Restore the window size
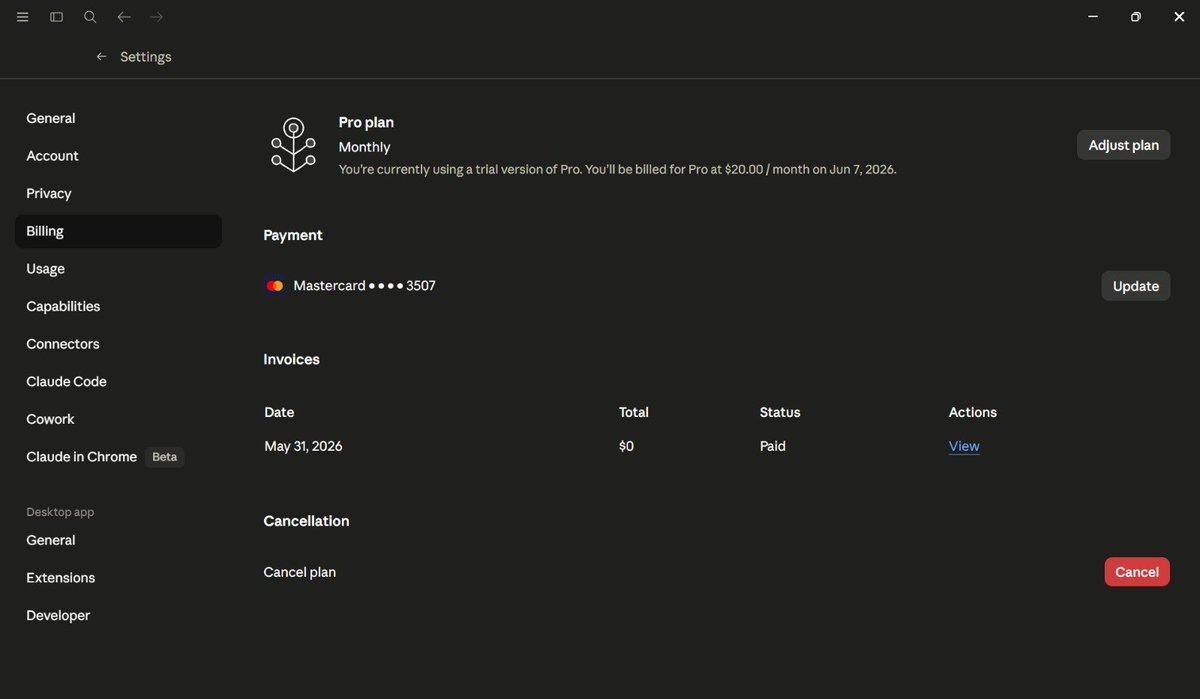 coord(1136,17)
